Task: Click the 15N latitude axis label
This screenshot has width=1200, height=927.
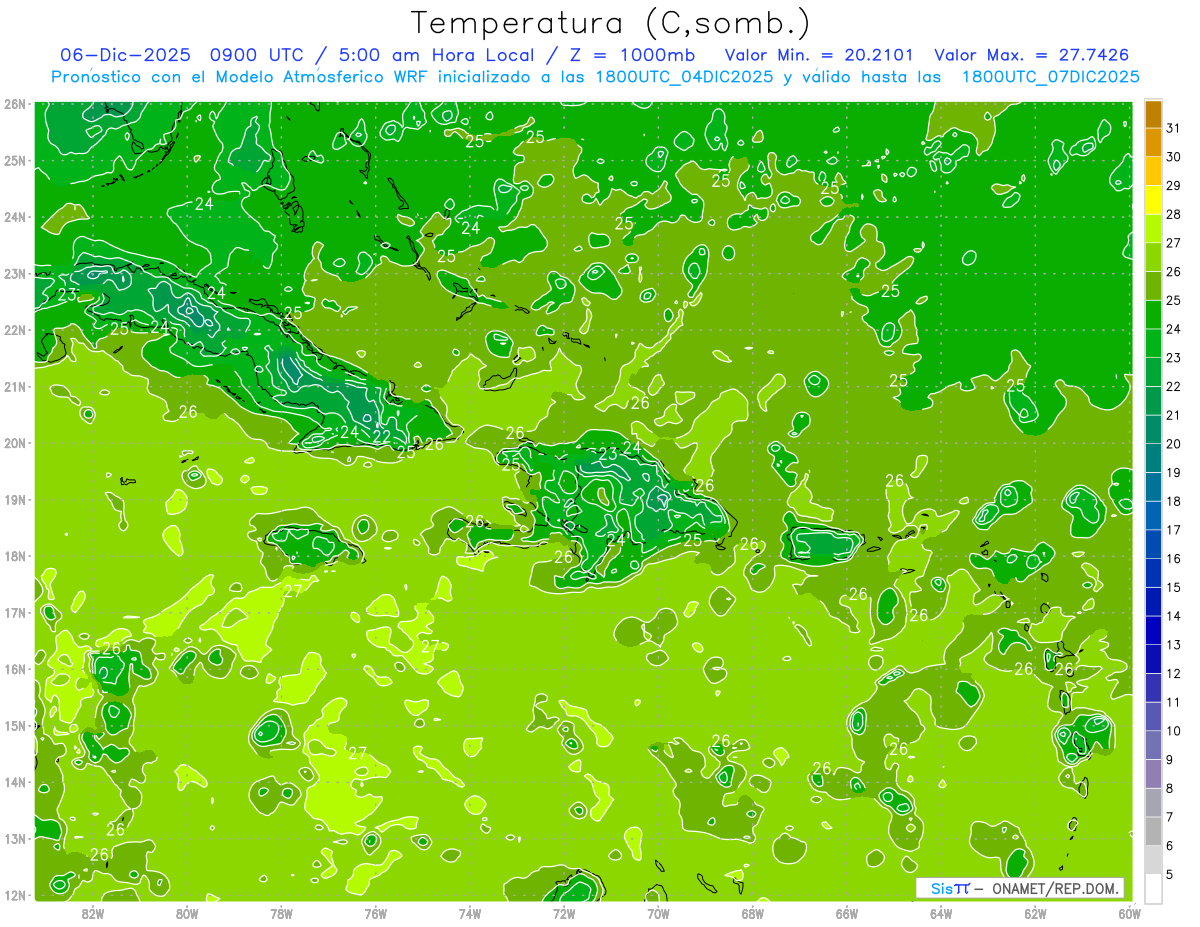Action: tap(14, 725)
